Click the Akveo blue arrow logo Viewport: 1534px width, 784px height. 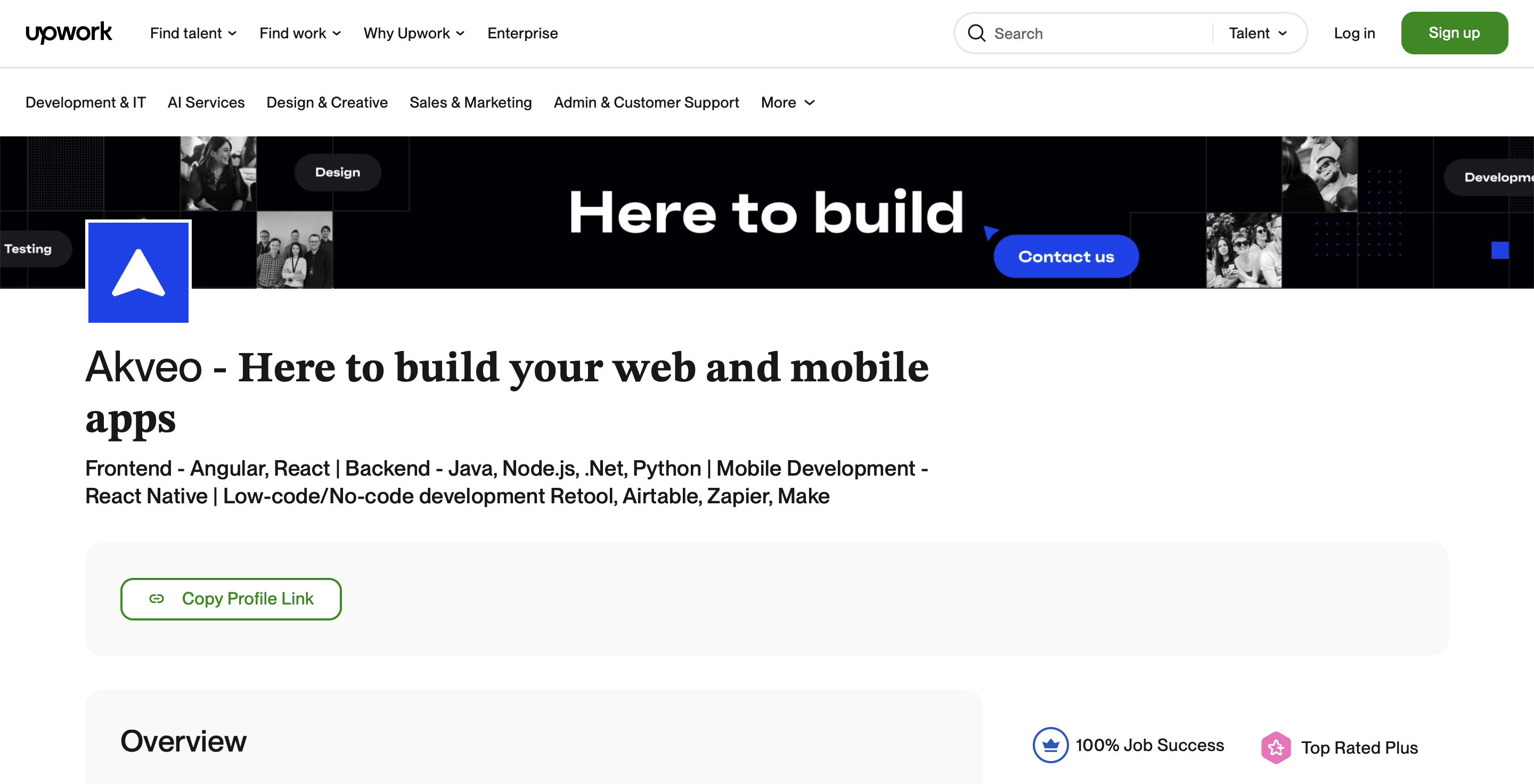(x=138, y=272)
